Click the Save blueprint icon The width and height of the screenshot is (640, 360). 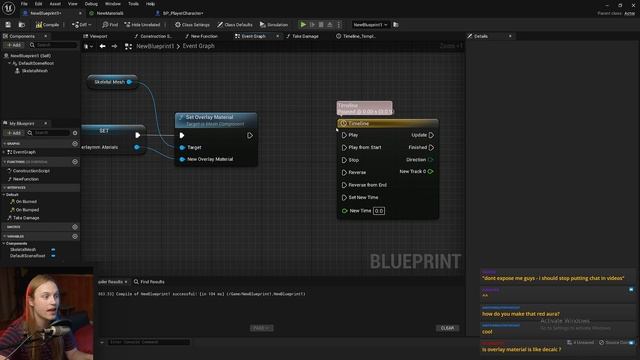(8, 25)
